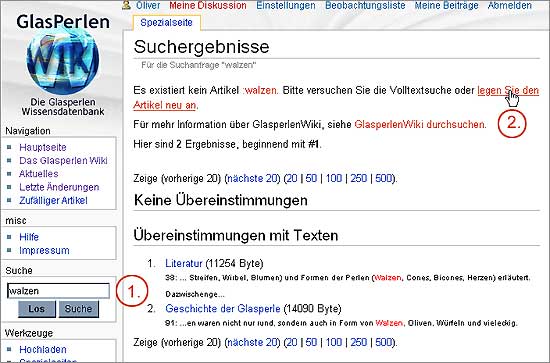
Task: Click 'legen Sie den Artikel neu an' link
Action: pyautogui.click(x=508, y=90)
